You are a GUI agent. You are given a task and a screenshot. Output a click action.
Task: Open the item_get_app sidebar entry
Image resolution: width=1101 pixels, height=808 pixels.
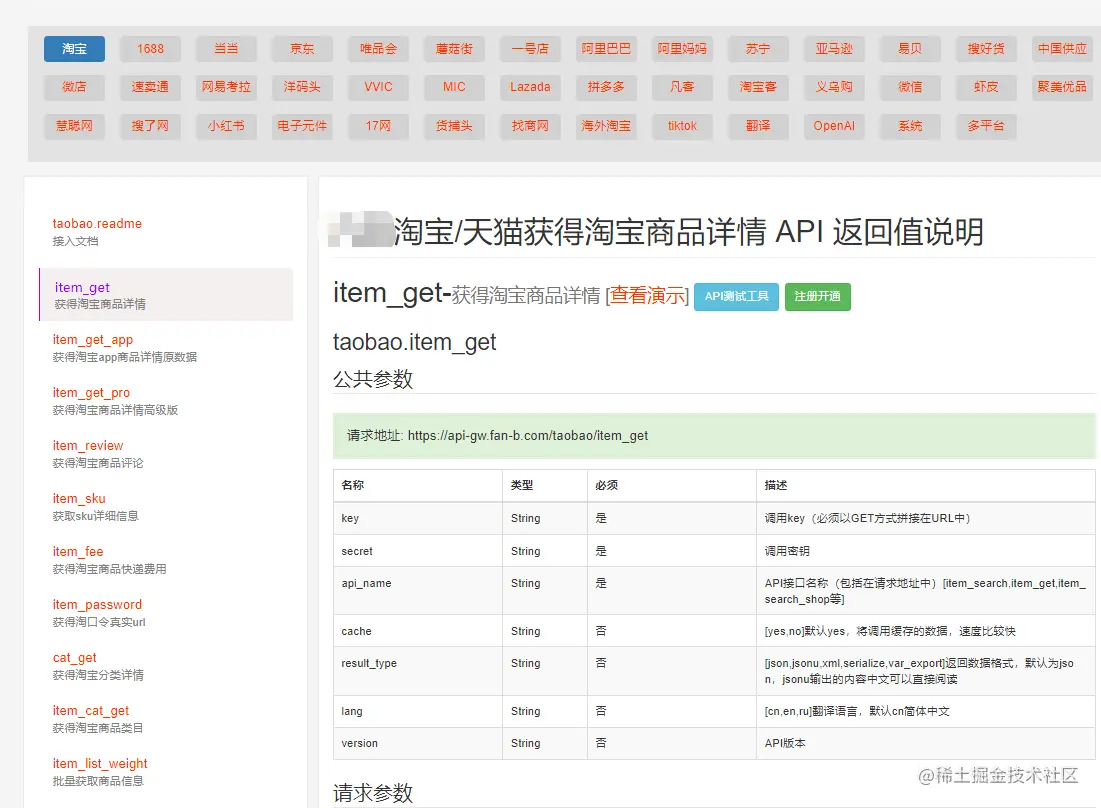tap(124, 347)
